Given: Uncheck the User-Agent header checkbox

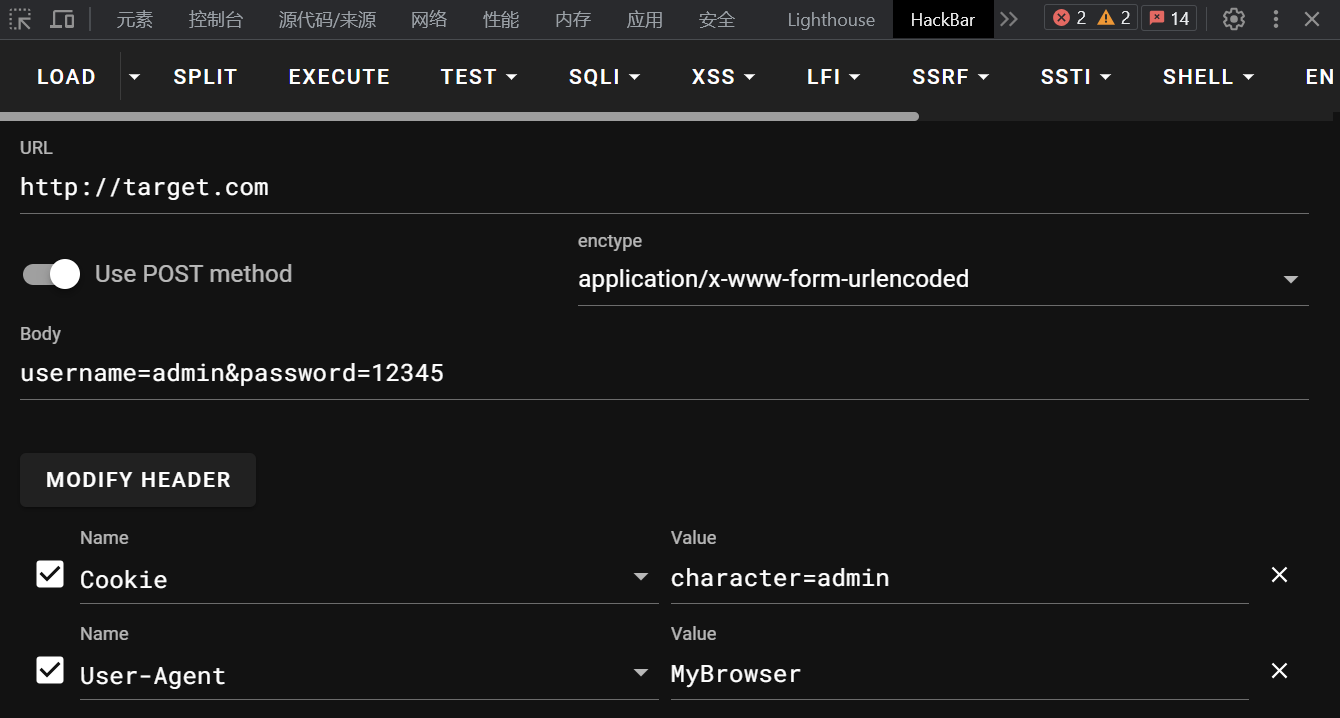Looking at the screenshot, I should pos(50,670).
